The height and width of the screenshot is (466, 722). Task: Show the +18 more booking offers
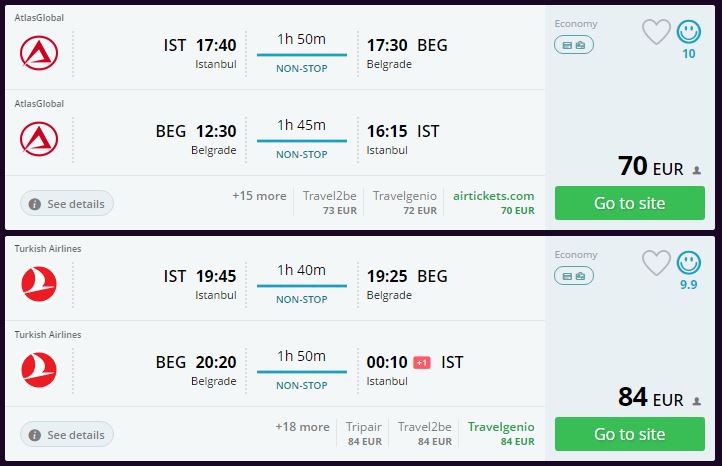tap(302, 427)
